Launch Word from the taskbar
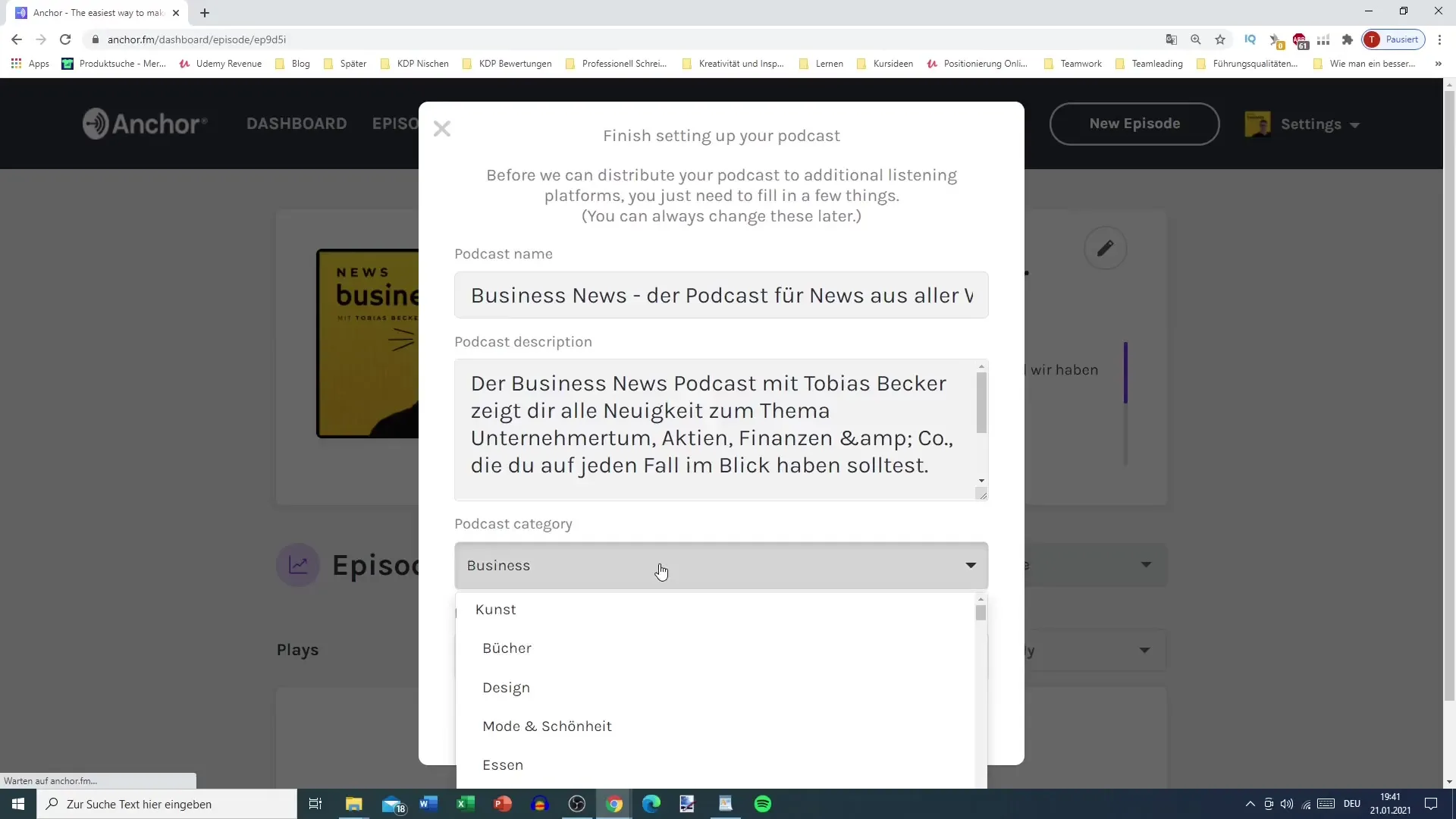 point(428,804)
